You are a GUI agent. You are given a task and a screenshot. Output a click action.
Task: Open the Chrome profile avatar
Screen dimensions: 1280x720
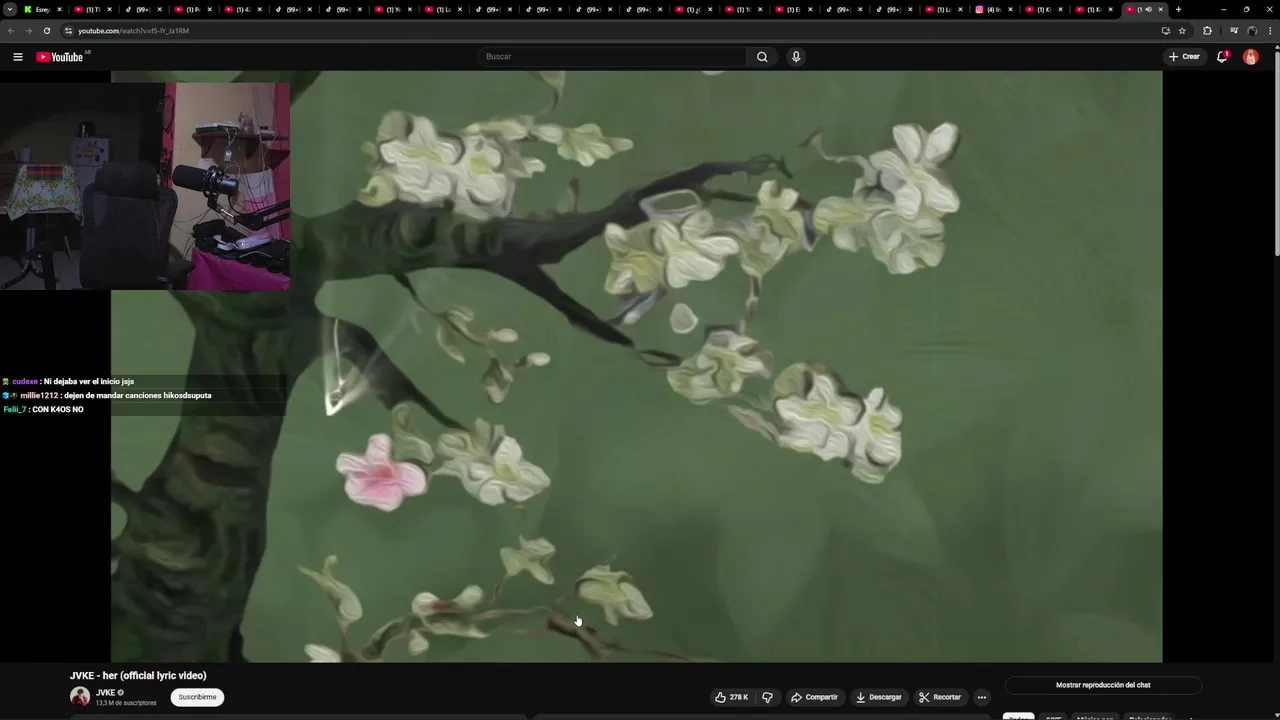click(1251, 31)
